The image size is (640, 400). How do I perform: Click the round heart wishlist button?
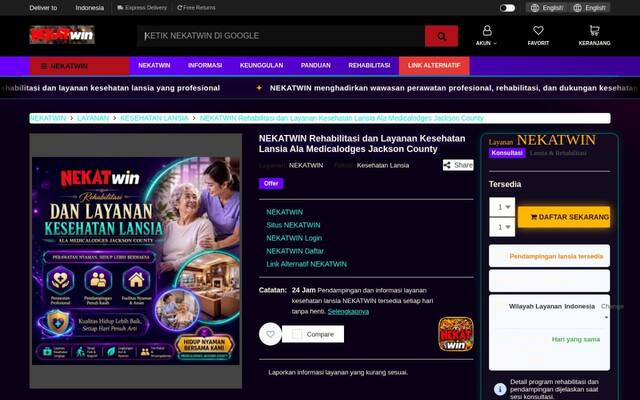(x=270, y=334)
